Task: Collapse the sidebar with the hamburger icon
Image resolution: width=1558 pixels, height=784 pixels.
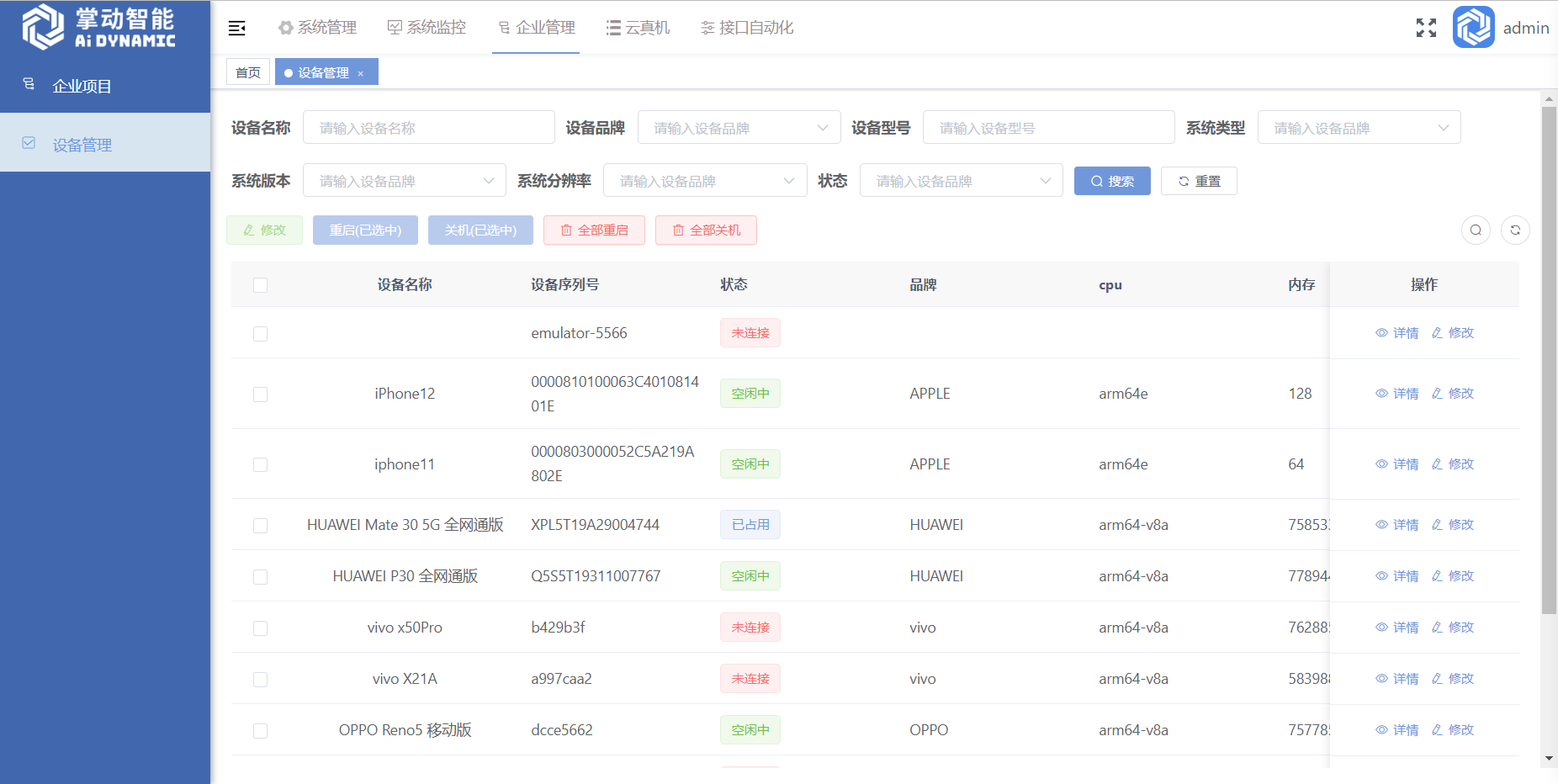Action: click(237, 28)
